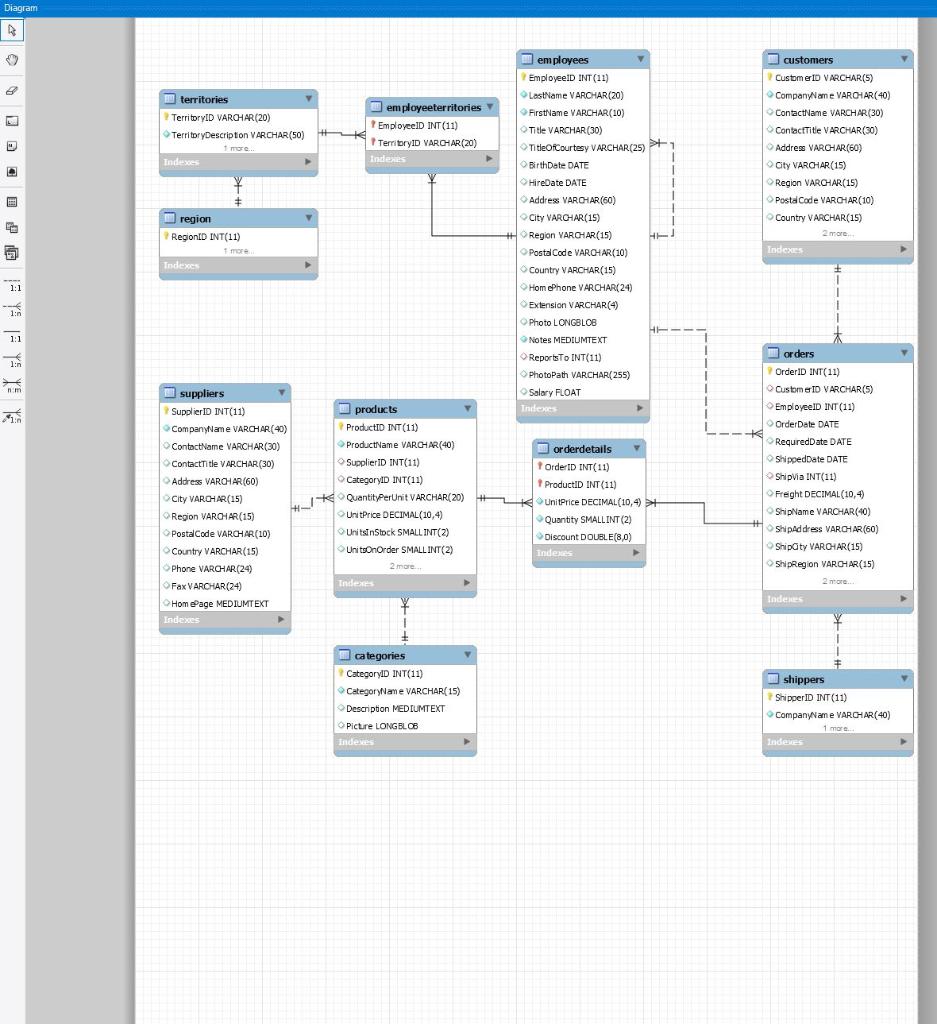Screen dimensions: 937x1024
Task: Select 'CategoryName VARCHAR(15)' column
Action: (405, 691)
